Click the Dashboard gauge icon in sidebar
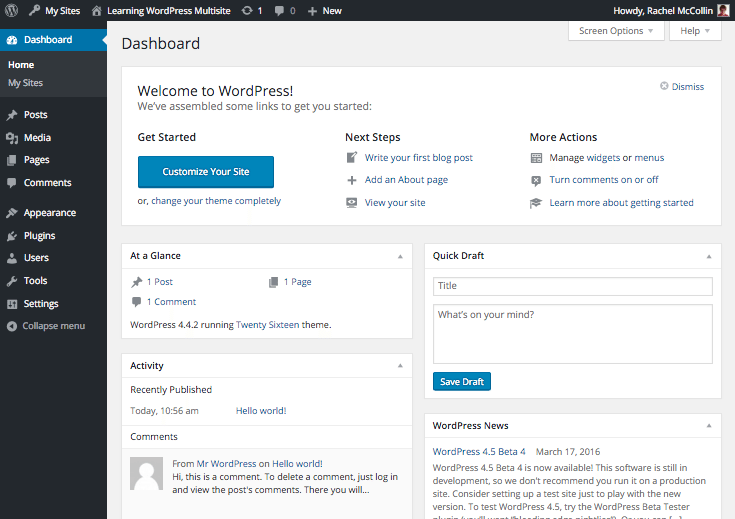This screenshot has height=519, width=735. click(12, 40)
